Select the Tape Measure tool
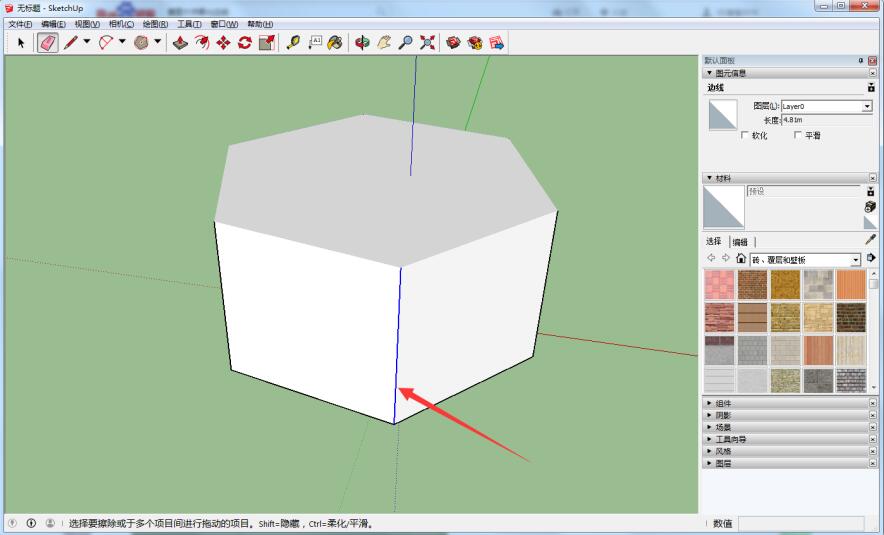Screen dimensions: 884x535 coord(292,42)
